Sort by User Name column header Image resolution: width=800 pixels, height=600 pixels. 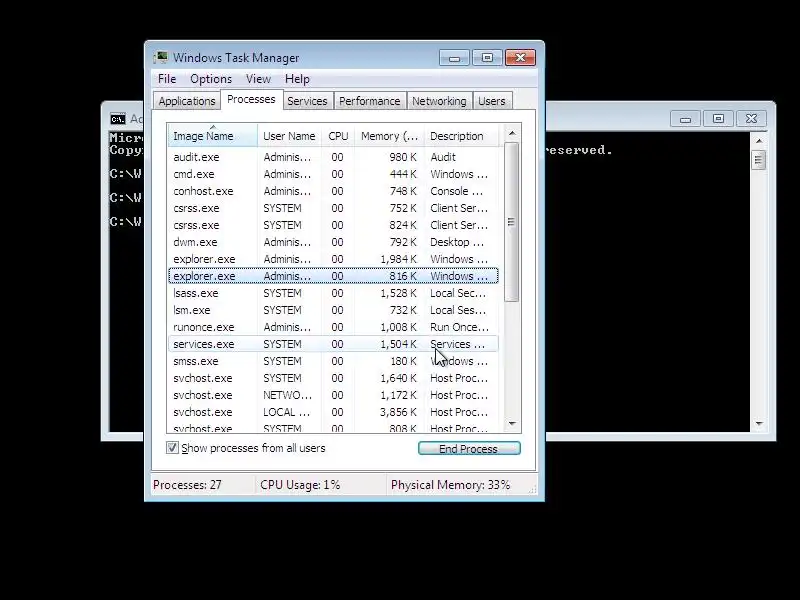point(289,136)
